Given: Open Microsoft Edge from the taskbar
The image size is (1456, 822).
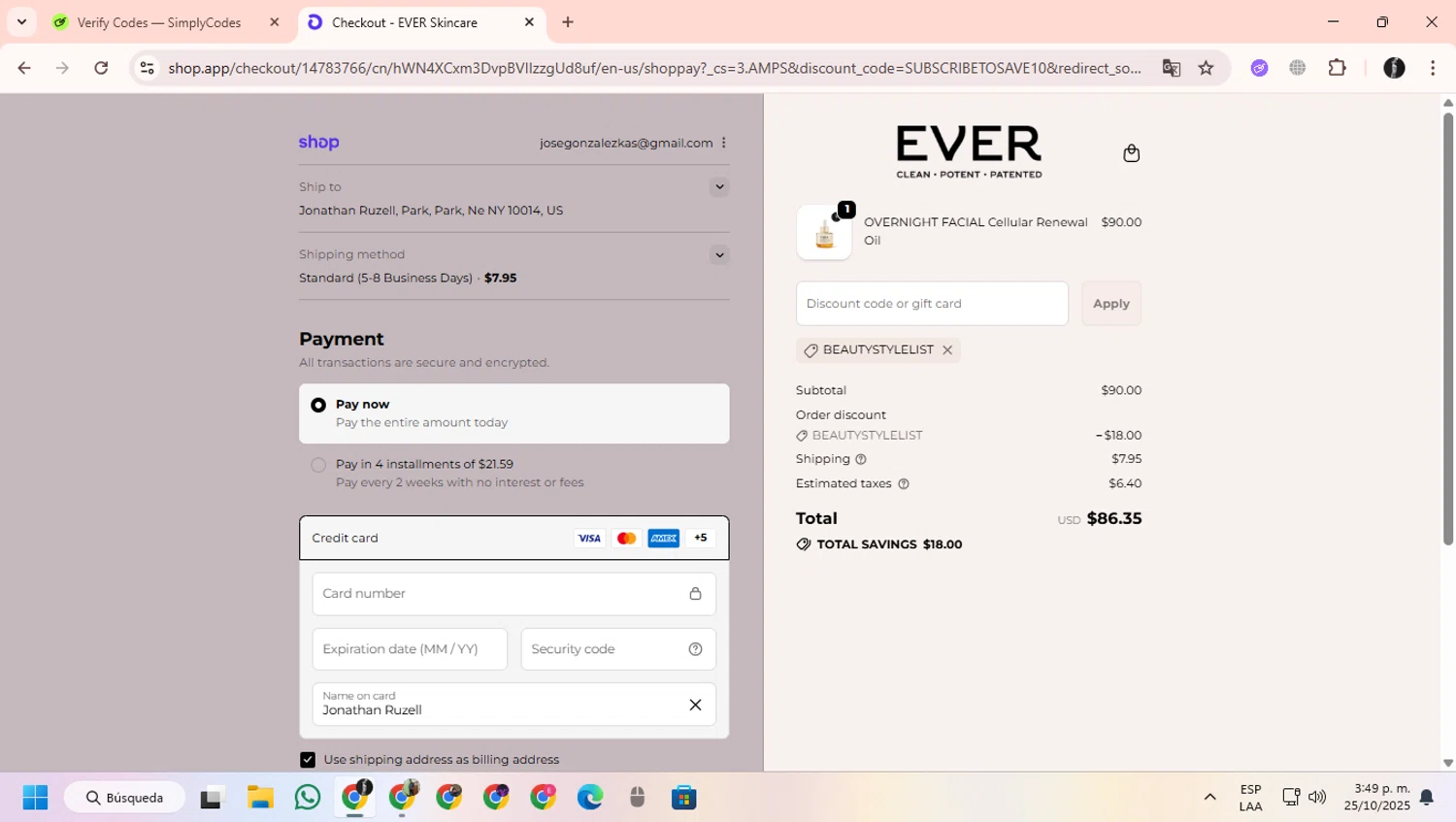Looking at the screenshot, I should coord(590,797).
